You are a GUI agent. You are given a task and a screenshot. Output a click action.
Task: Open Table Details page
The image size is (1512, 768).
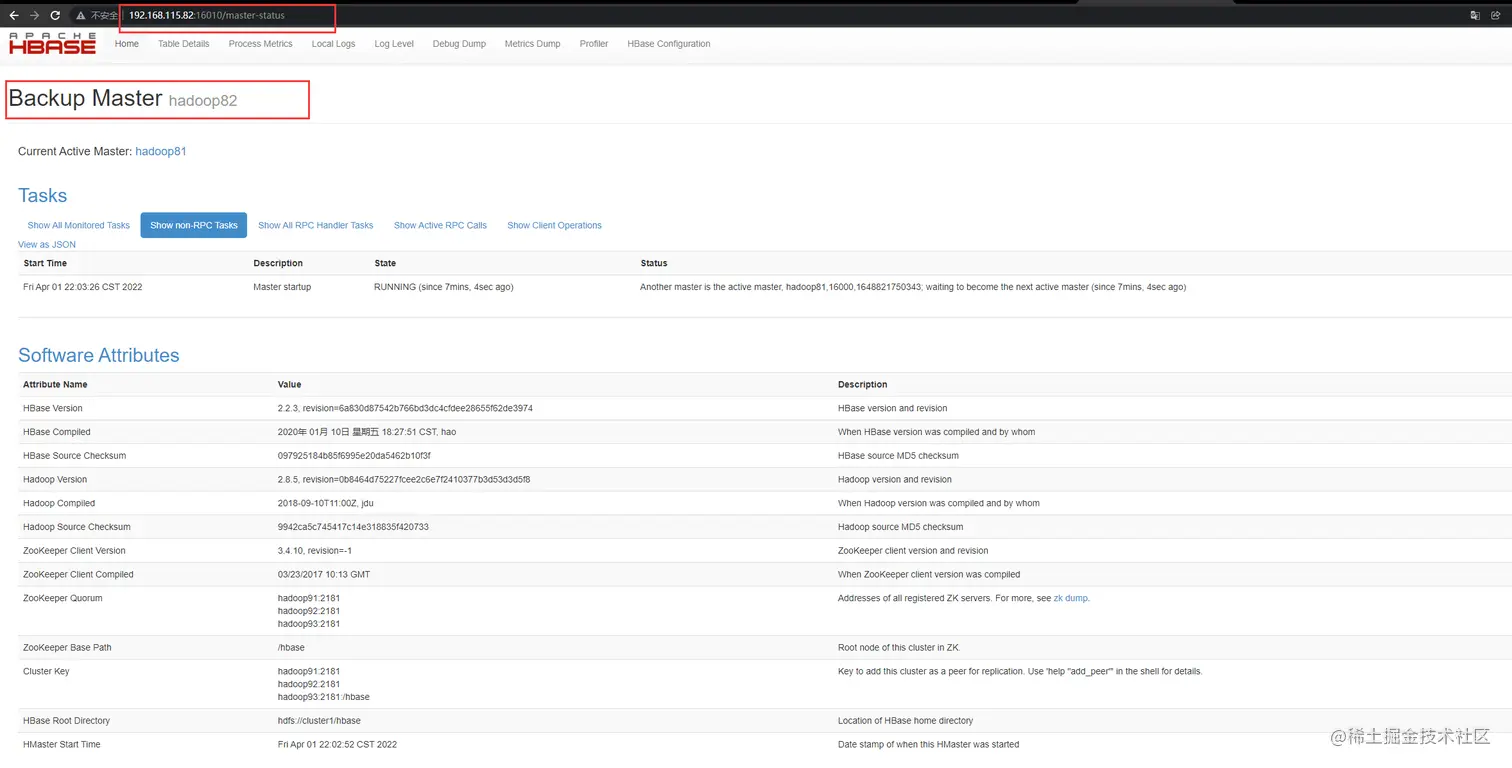tap(184, 44)
